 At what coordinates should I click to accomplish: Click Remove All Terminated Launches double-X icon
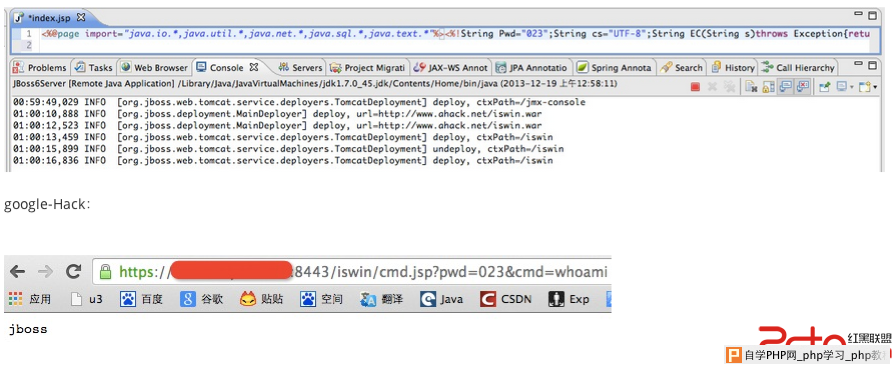click(729, 87)
